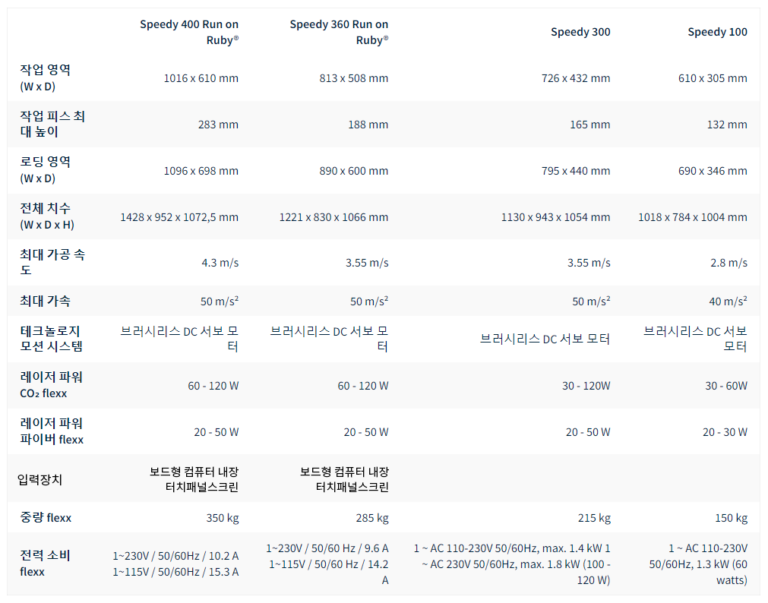Image resolution: width=768 pixels, height=603 pixels.
Task: Click the 테크놀로지 모션 시스템 row label
Action: click(52, 339)
